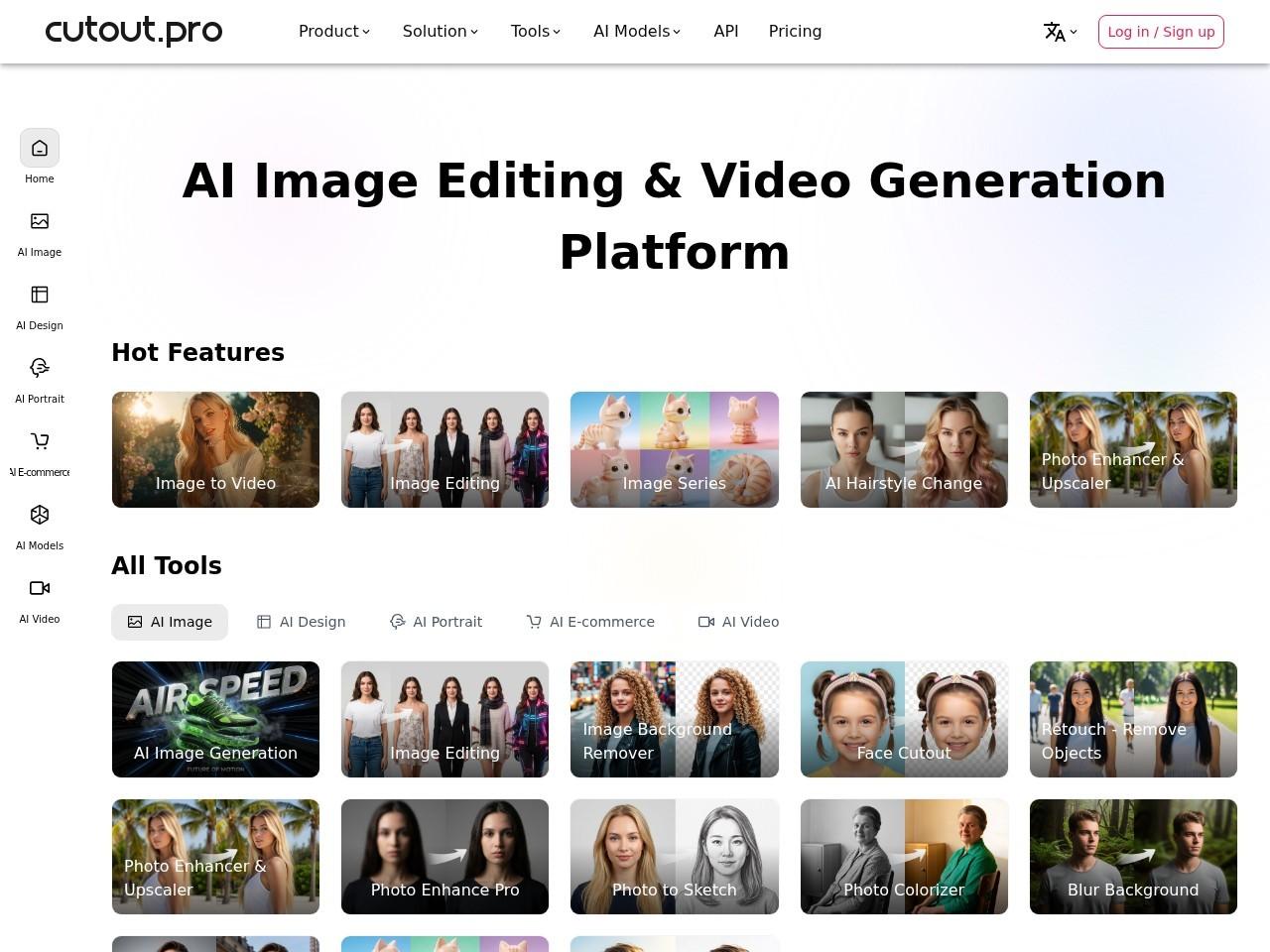Expand the AI Models header dropdown
This screenshot has width=1270, height=952.
[637, 32]
